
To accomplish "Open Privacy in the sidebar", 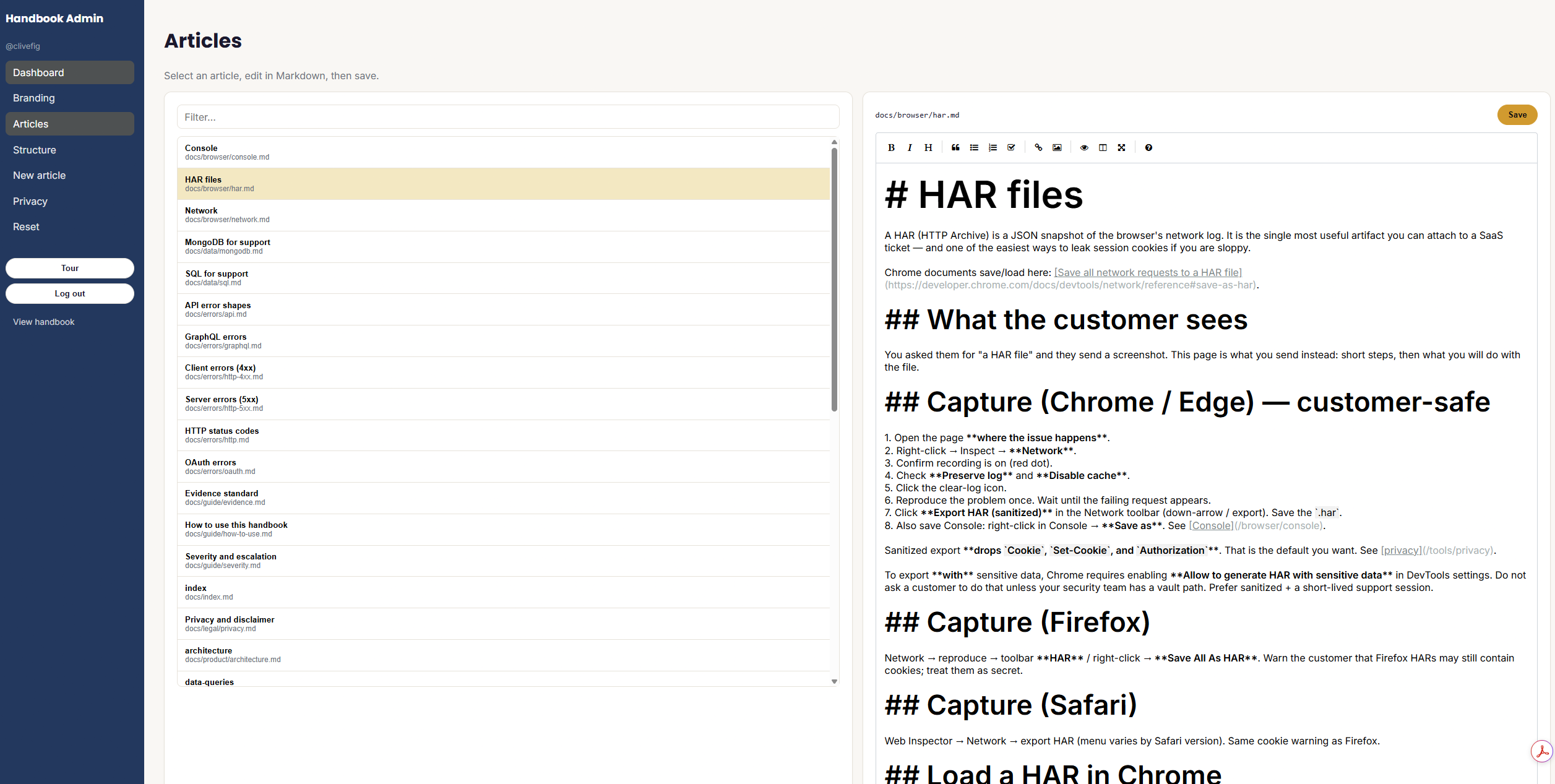I will [70, 201].
